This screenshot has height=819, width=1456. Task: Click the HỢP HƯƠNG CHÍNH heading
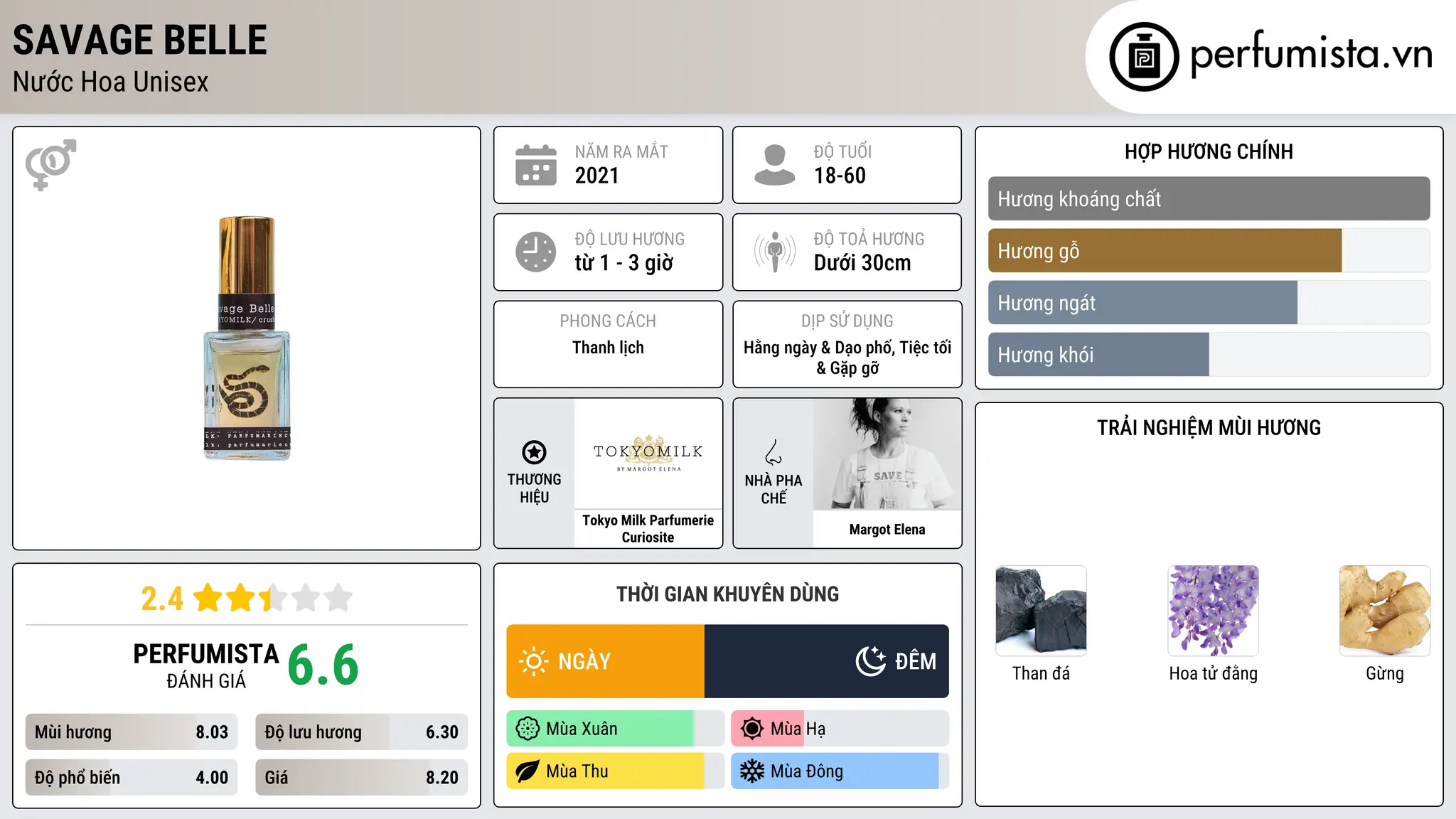tap(1209, 151)
